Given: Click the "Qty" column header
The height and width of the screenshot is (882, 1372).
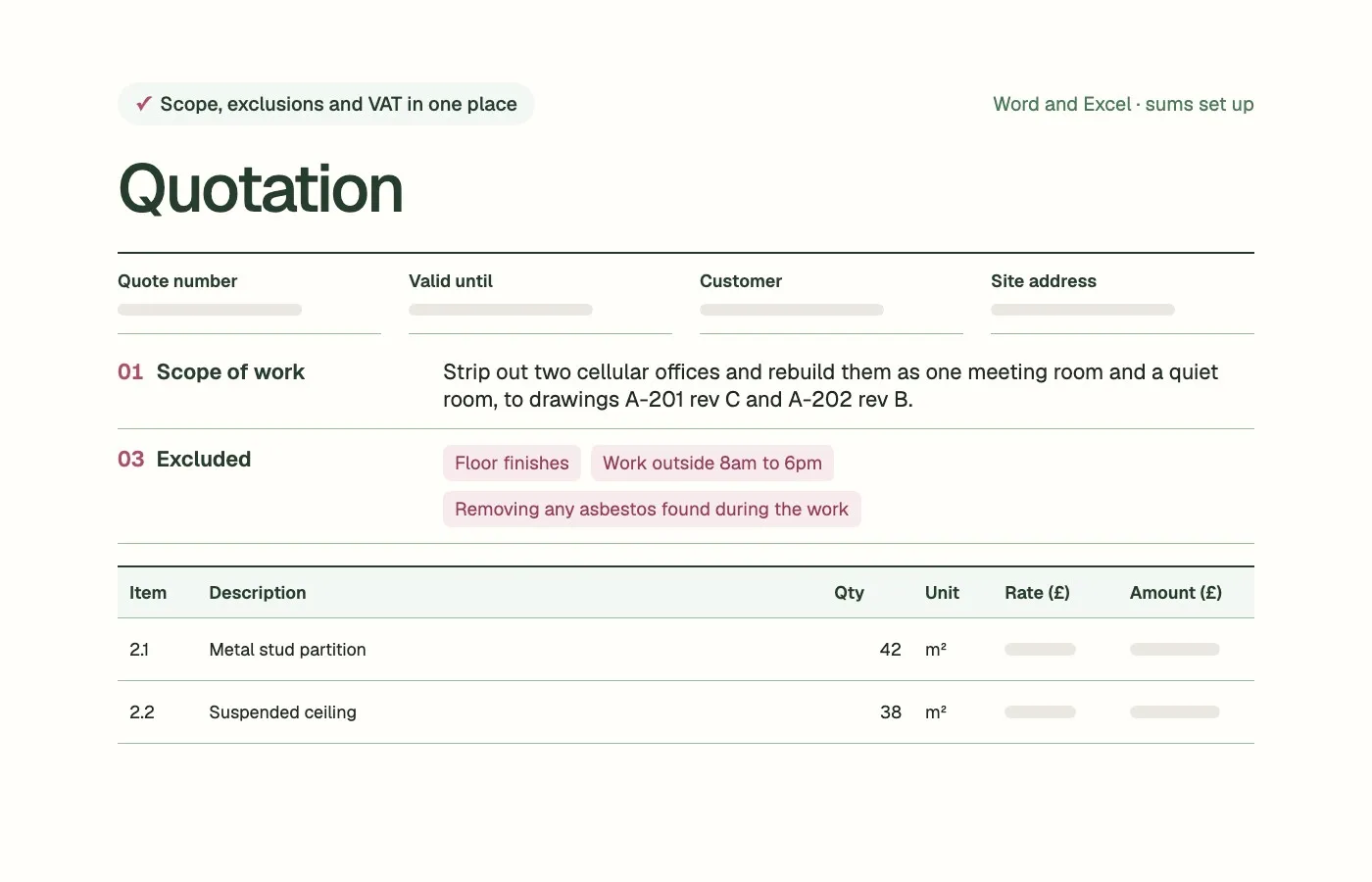Looking at the screenshot, I should coord(849,593).
